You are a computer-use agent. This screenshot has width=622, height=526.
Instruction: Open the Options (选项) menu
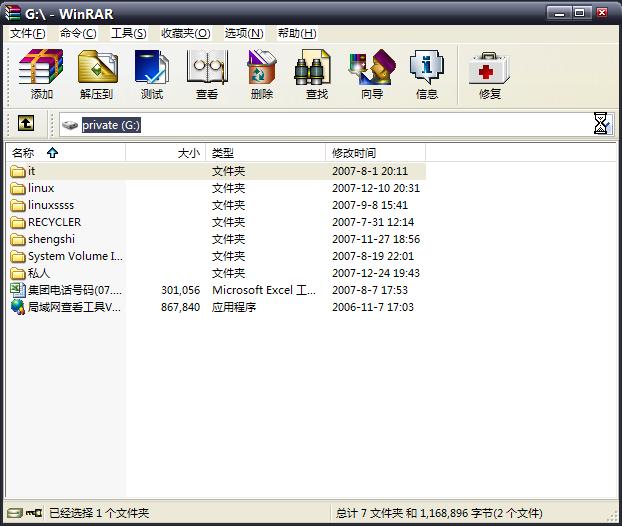(244, 33)
